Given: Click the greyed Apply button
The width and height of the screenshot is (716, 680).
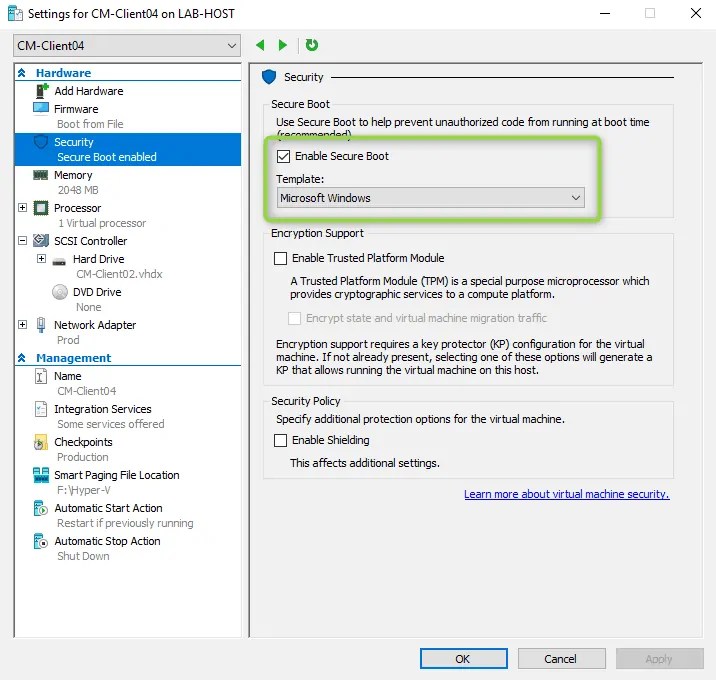Looking at the screenshot, I should click(659, 659).
